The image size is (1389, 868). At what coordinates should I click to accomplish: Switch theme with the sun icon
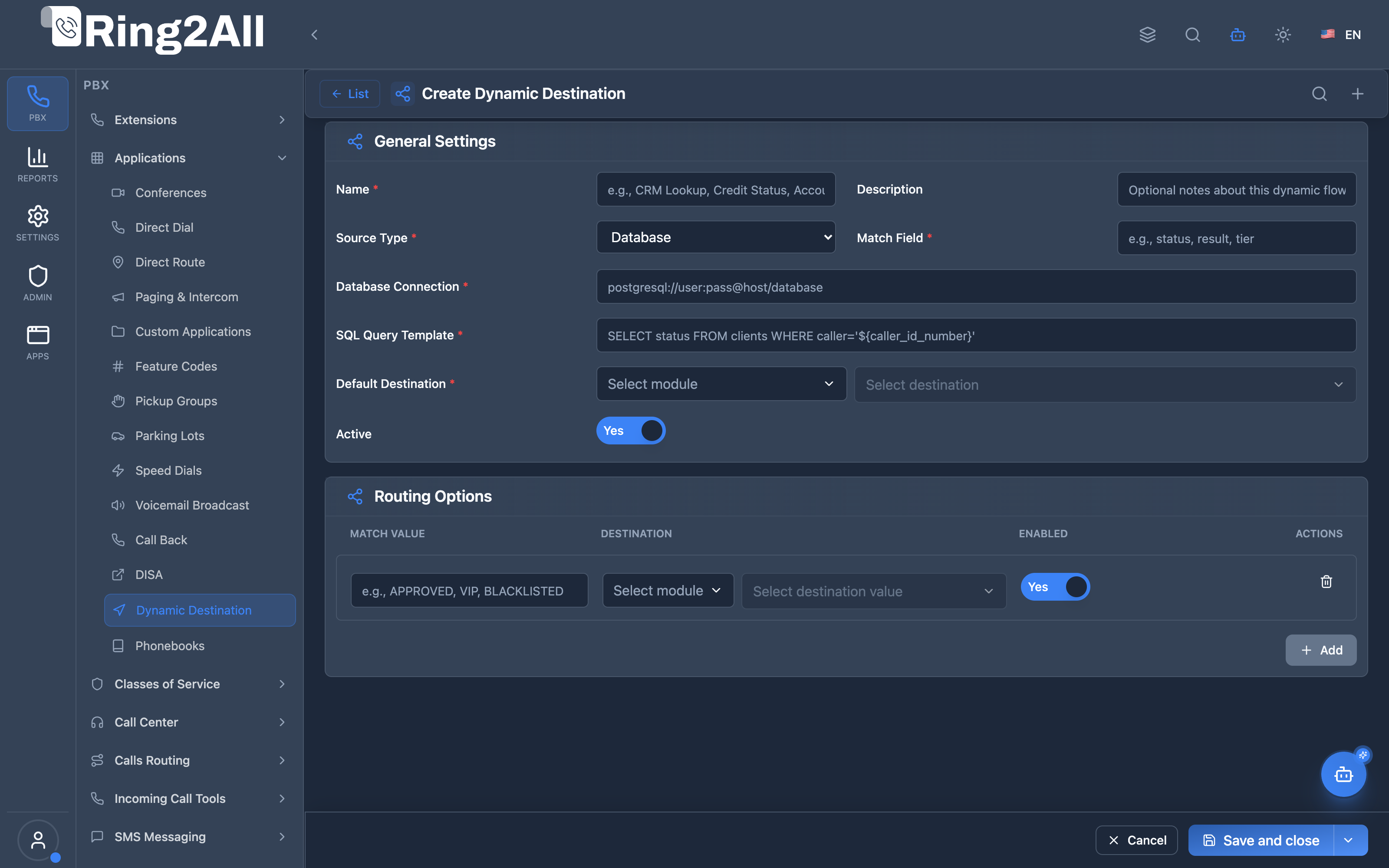pyautogui.click(x=1283, y=34)
